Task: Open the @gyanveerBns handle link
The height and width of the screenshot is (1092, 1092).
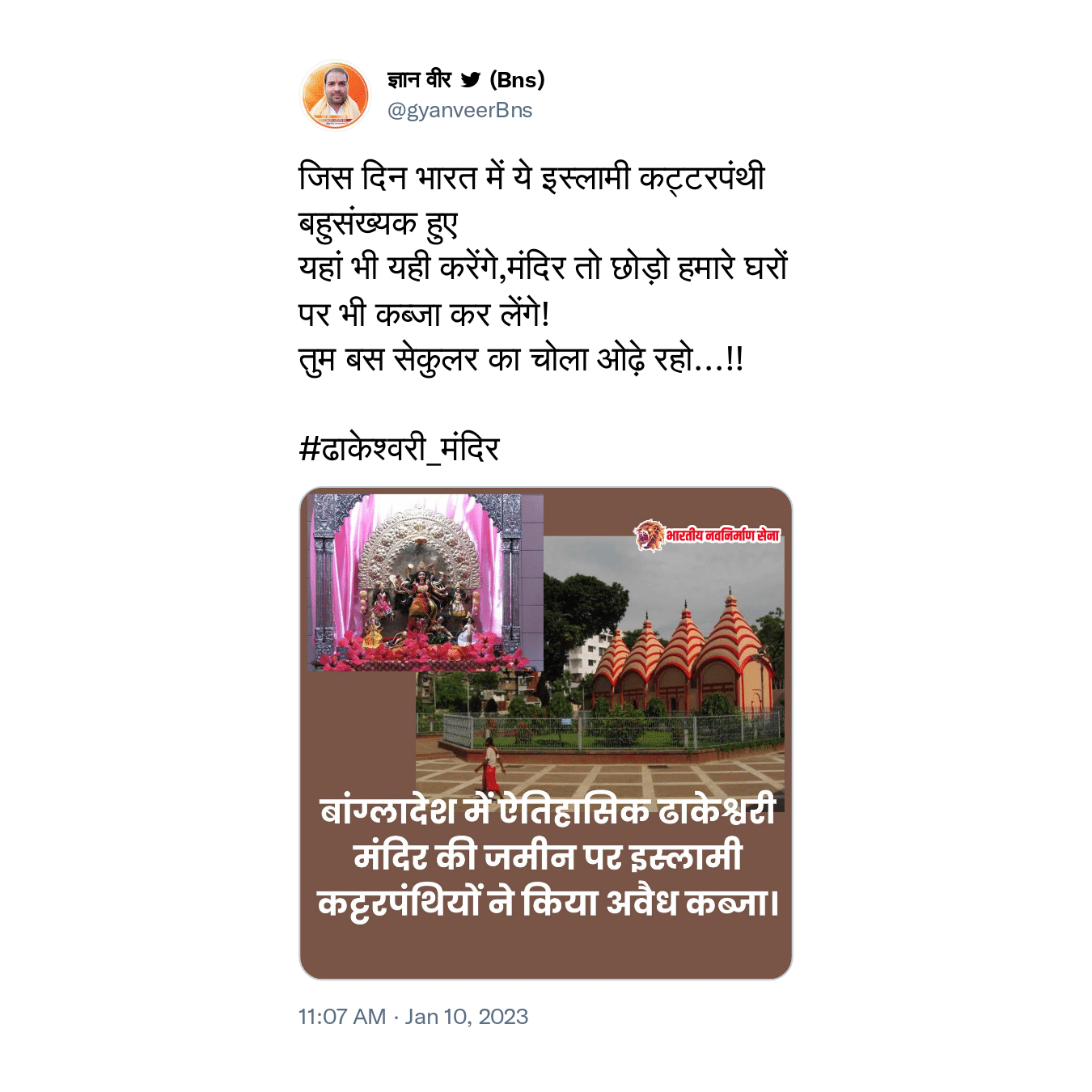Action: coord(459,111)
